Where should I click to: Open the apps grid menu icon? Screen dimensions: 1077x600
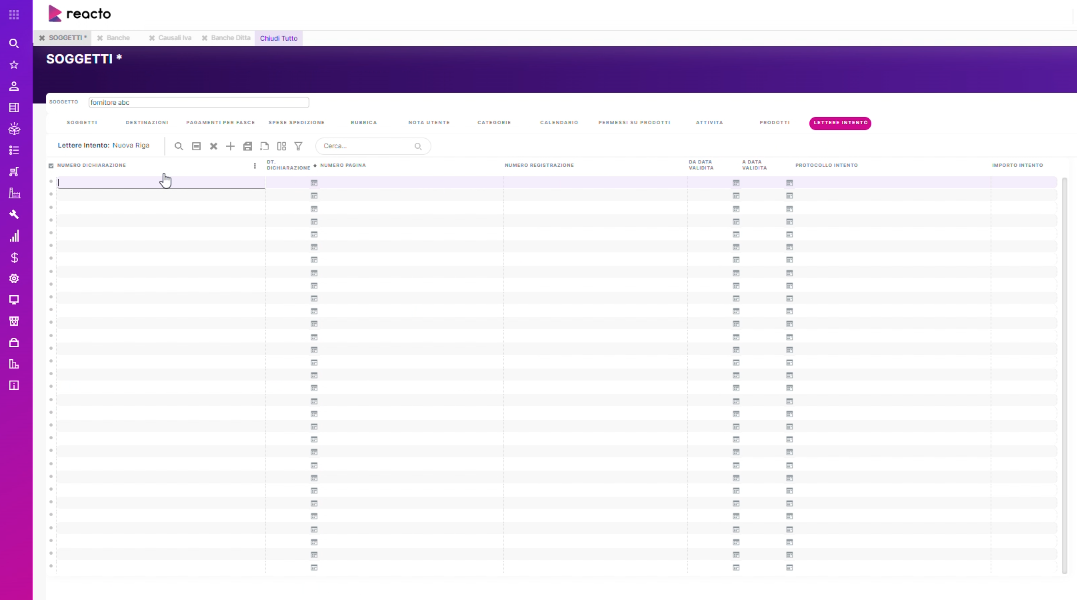point(14,14)
